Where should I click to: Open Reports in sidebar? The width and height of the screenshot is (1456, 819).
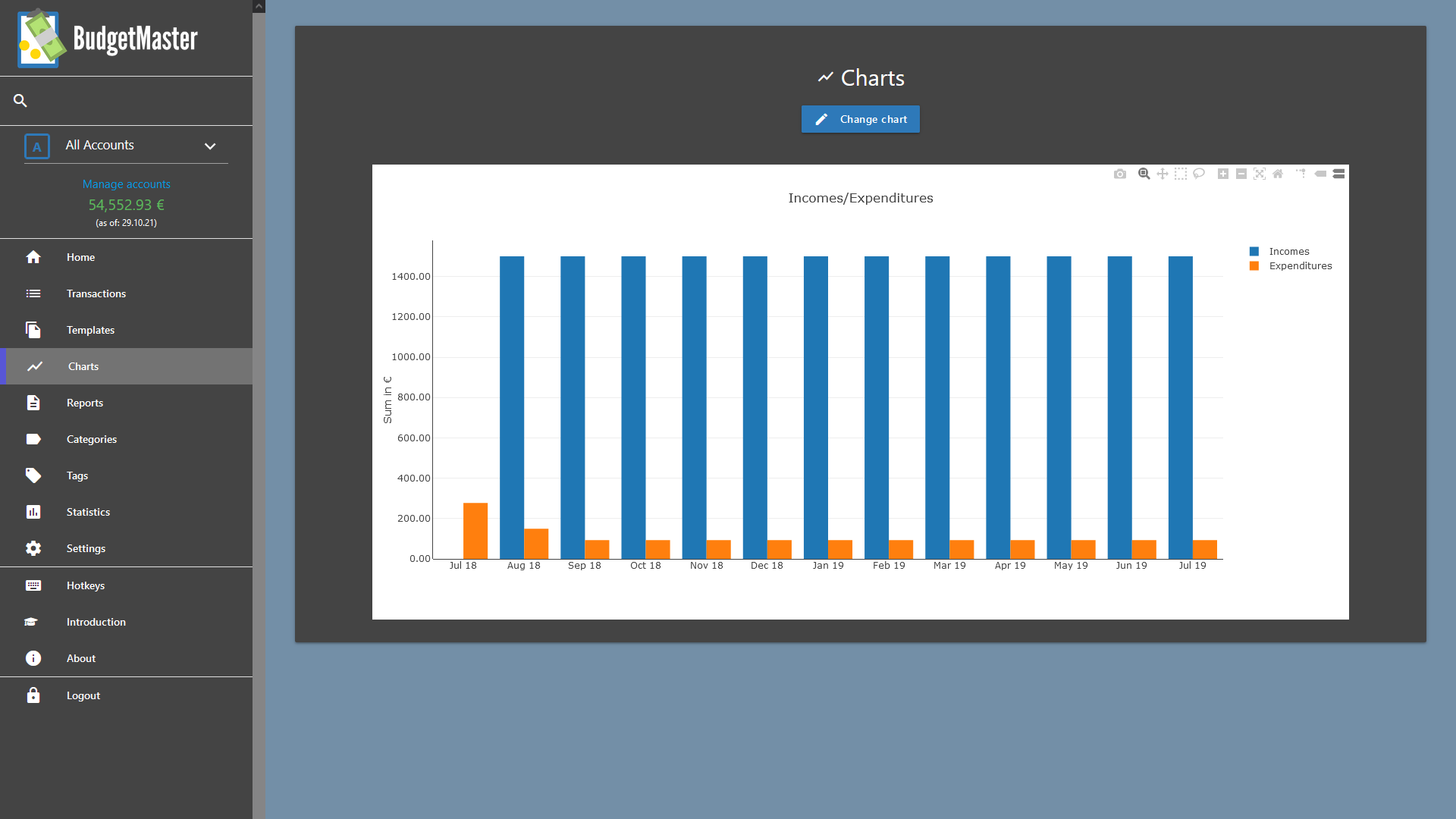pos(126,403)
